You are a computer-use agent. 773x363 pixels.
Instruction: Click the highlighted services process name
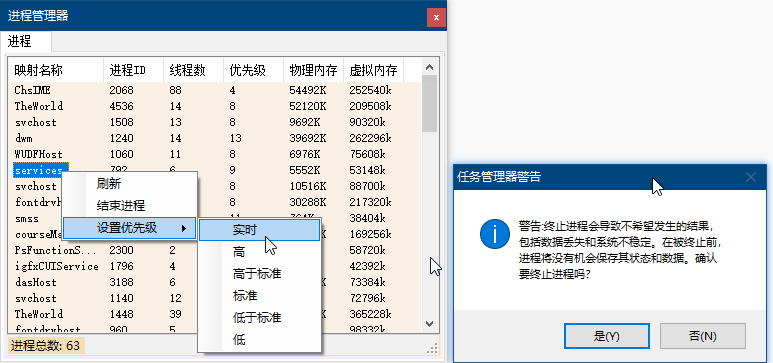[40, 170]
